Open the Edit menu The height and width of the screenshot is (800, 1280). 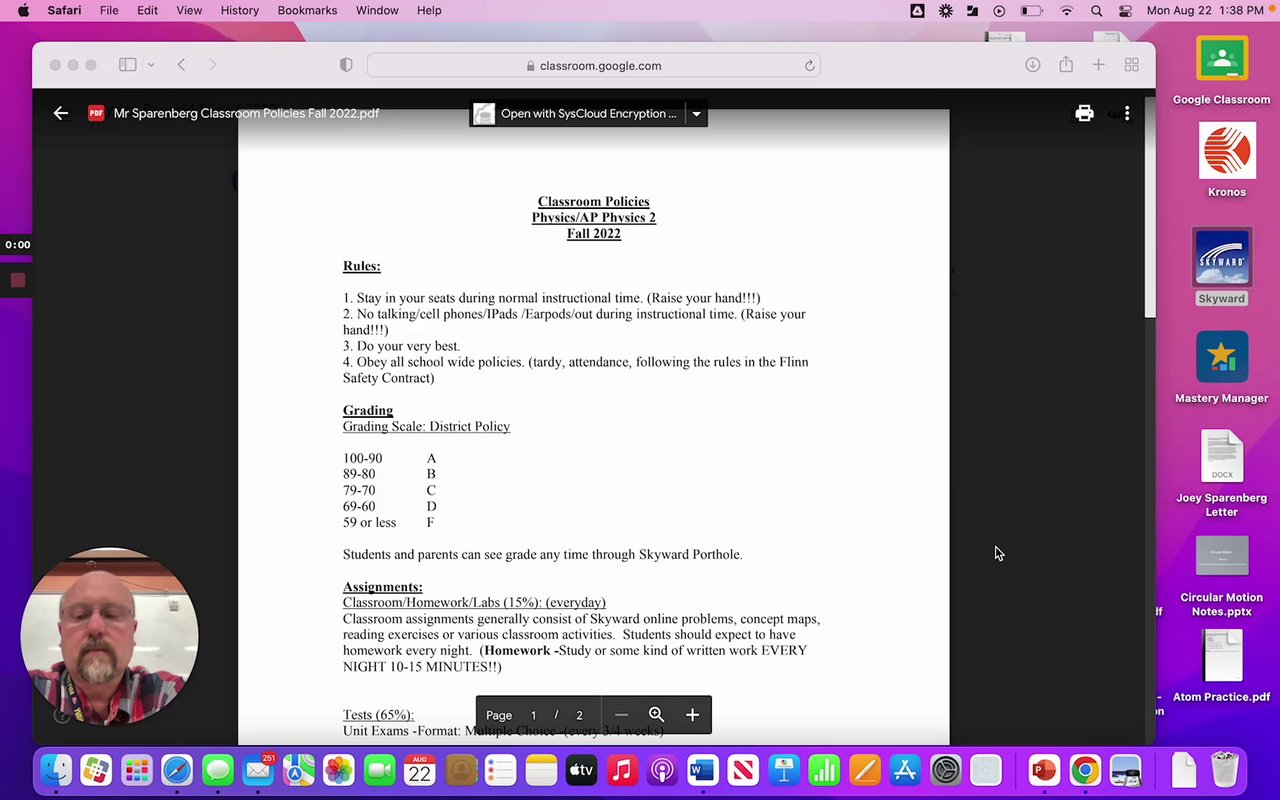tap(147, 10)
